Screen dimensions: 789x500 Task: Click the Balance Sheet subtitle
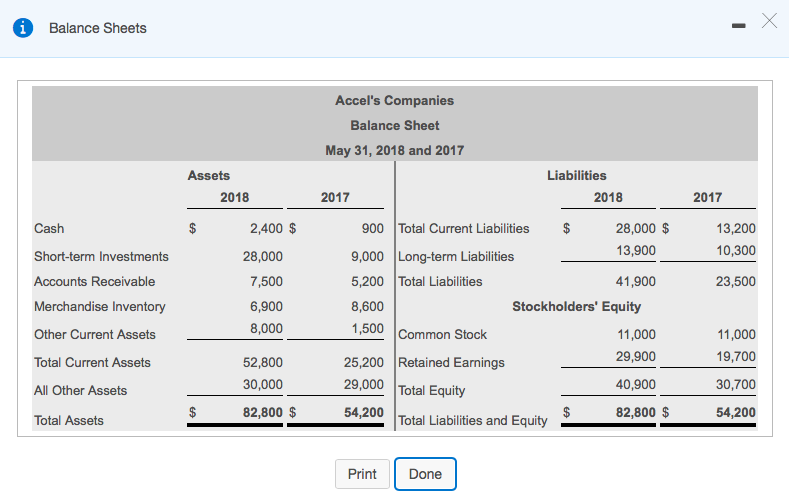394,125
